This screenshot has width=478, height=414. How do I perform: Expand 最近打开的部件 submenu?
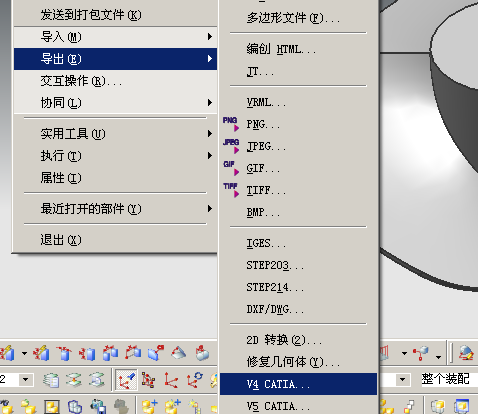[115, 209]
